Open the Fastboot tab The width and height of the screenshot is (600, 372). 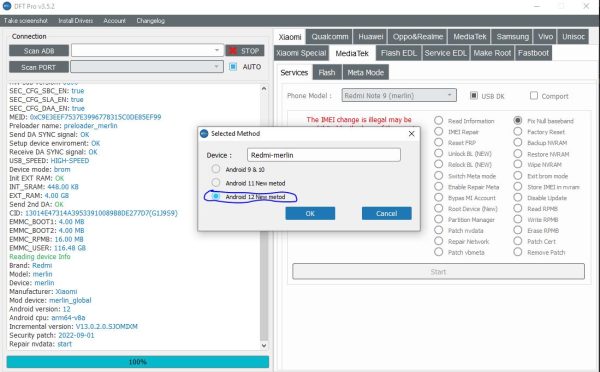(533, 53)
